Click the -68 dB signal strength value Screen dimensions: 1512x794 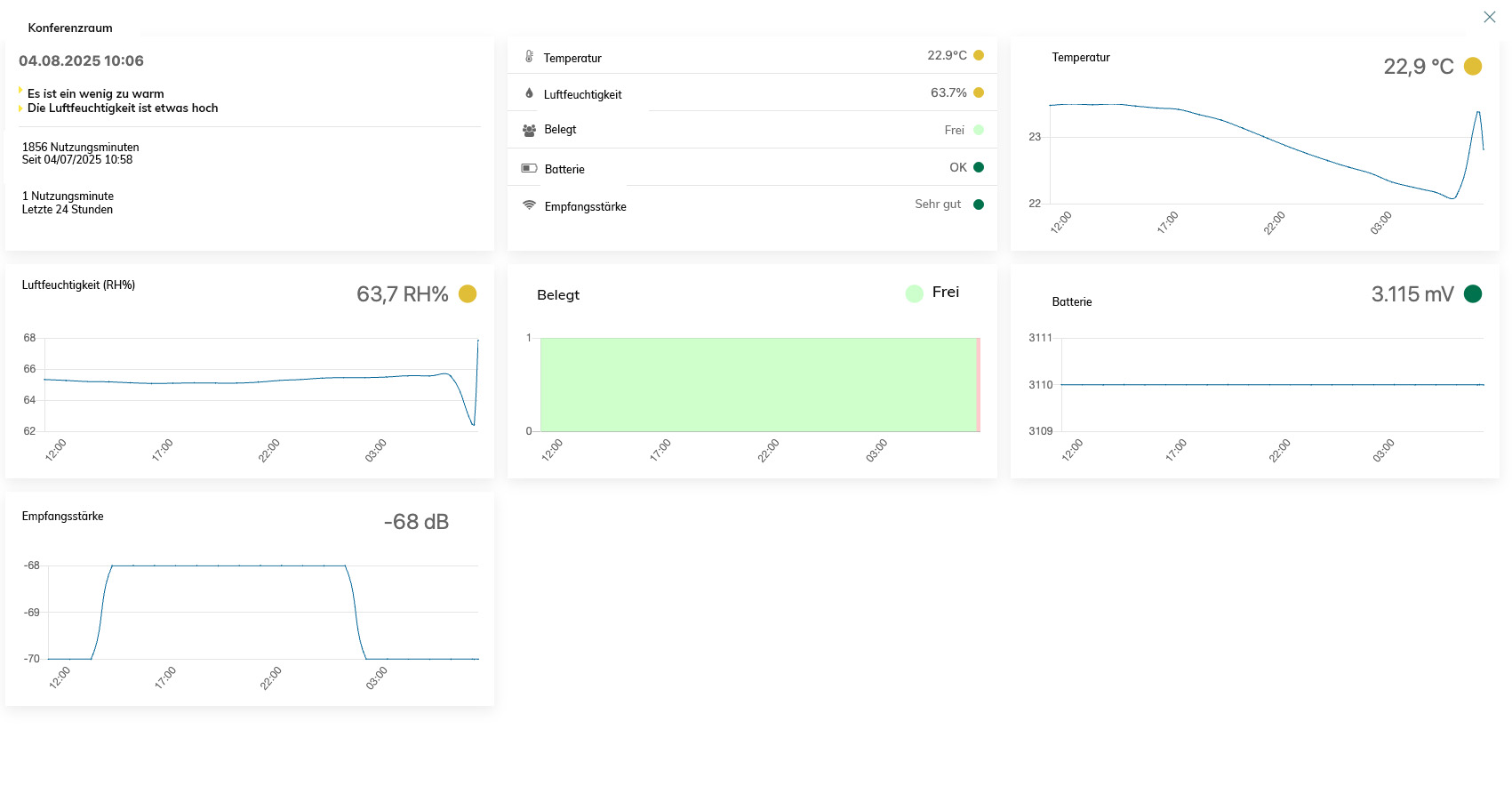coord(416,522)
